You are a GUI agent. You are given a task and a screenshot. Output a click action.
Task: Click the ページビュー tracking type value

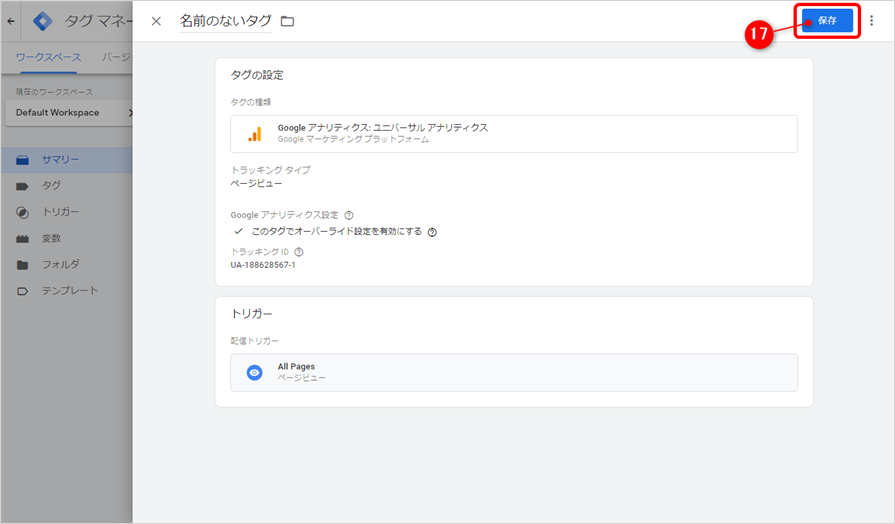coord(256,183)
